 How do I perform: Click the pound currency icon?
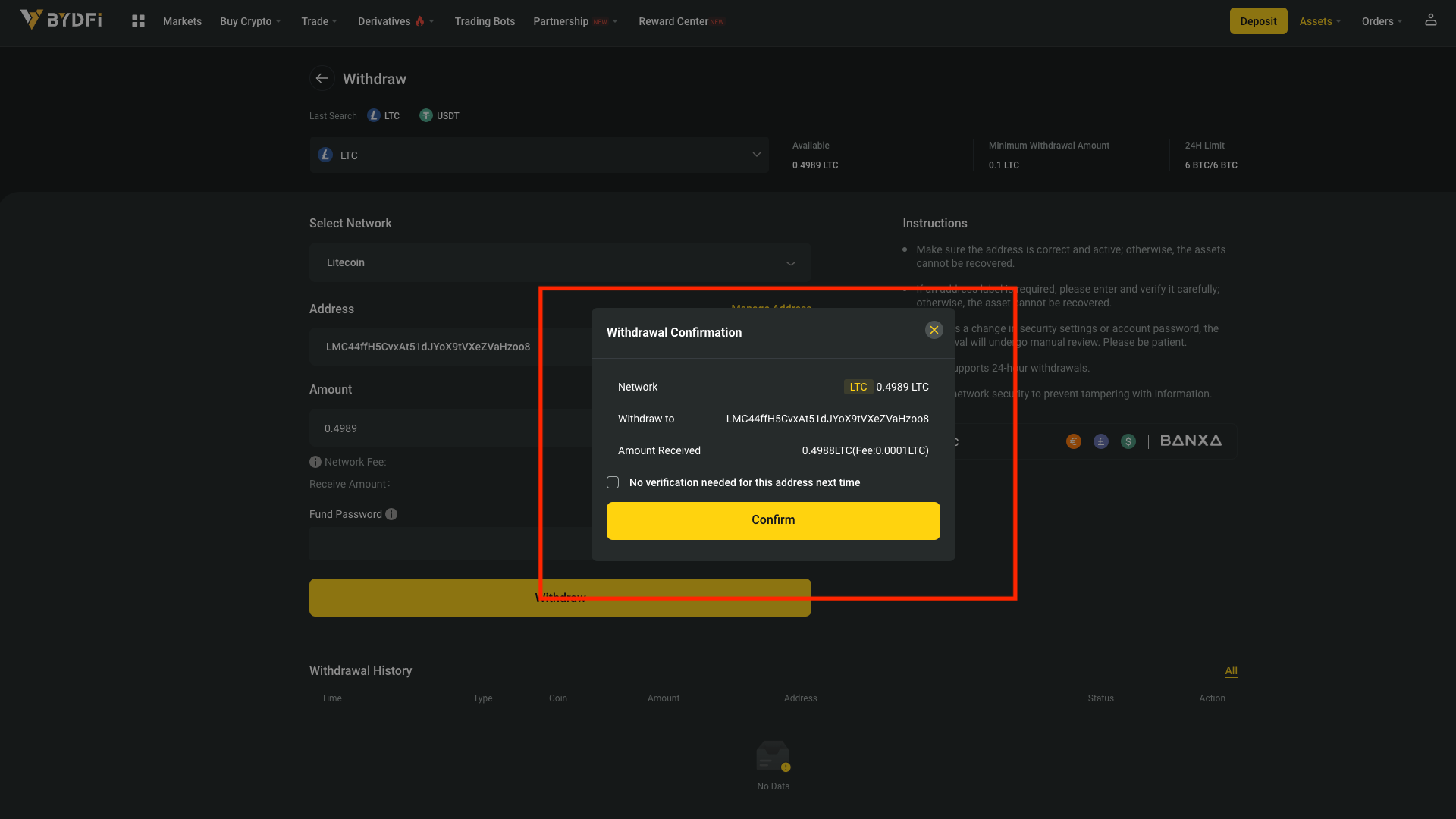click(1101, 441)
